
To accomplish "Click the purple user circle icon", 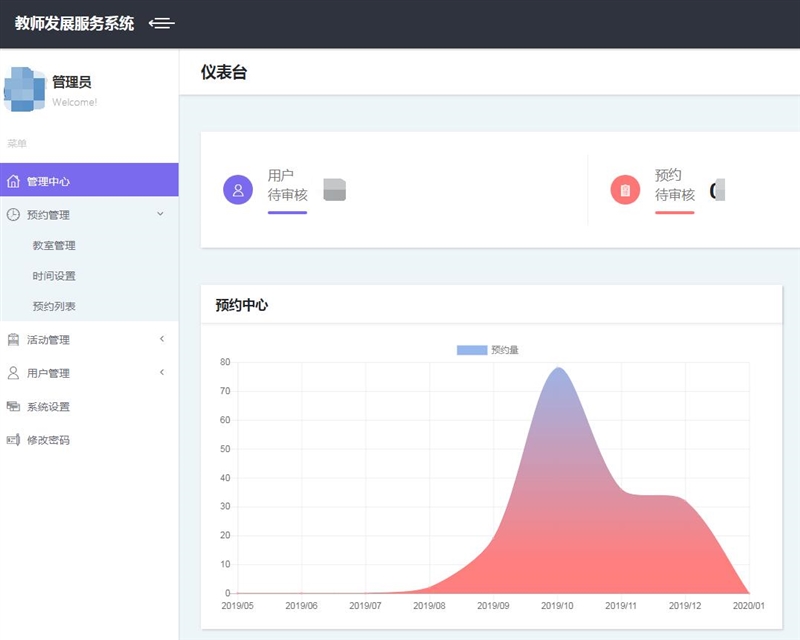I will point(238,188).
